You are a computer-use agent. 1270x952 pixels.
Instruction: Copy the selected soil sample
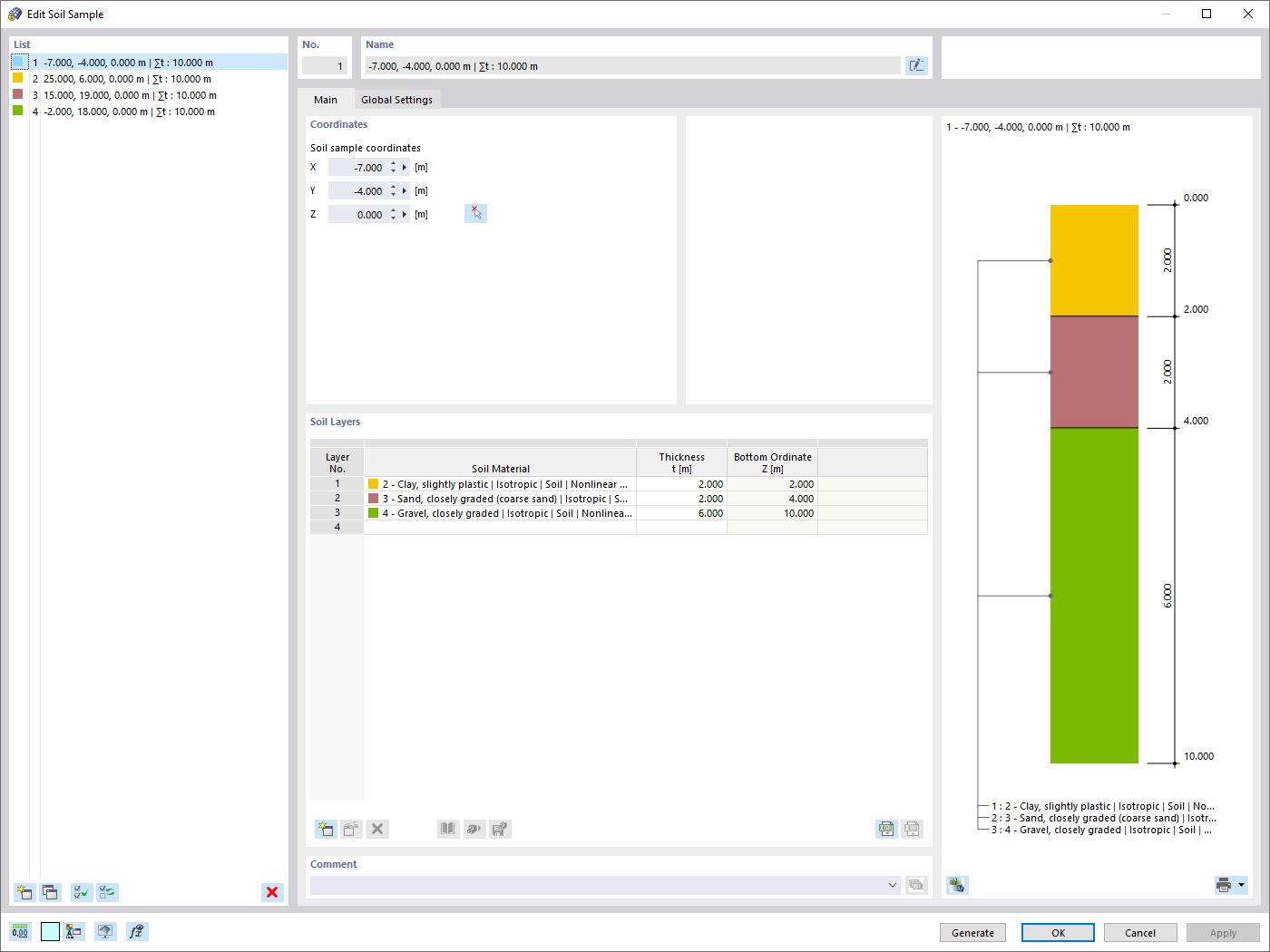[51, 892]
